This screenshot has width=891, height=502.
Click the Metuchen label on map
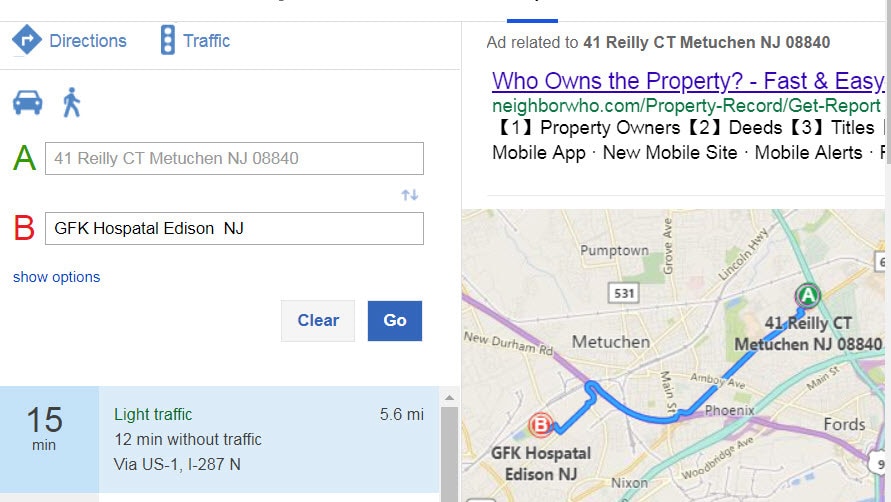click(x=611, y=342)
